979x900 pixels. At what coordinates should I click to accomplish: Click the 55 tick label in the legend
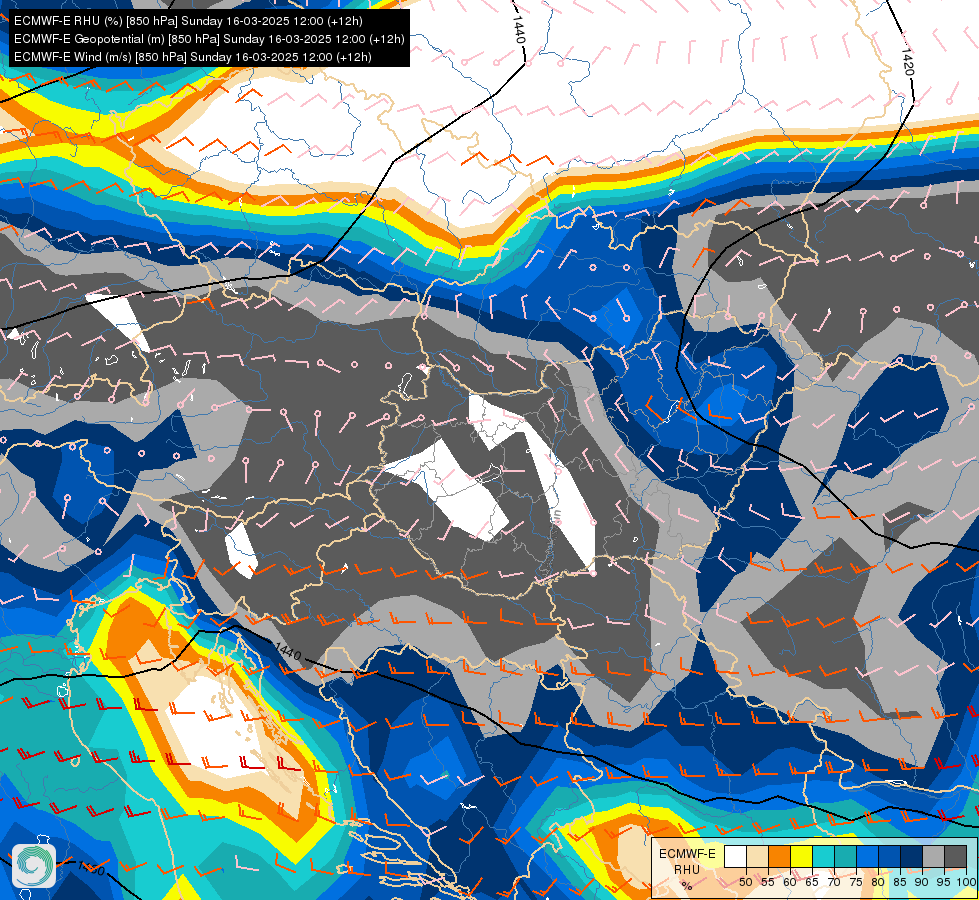pos(767,882)
